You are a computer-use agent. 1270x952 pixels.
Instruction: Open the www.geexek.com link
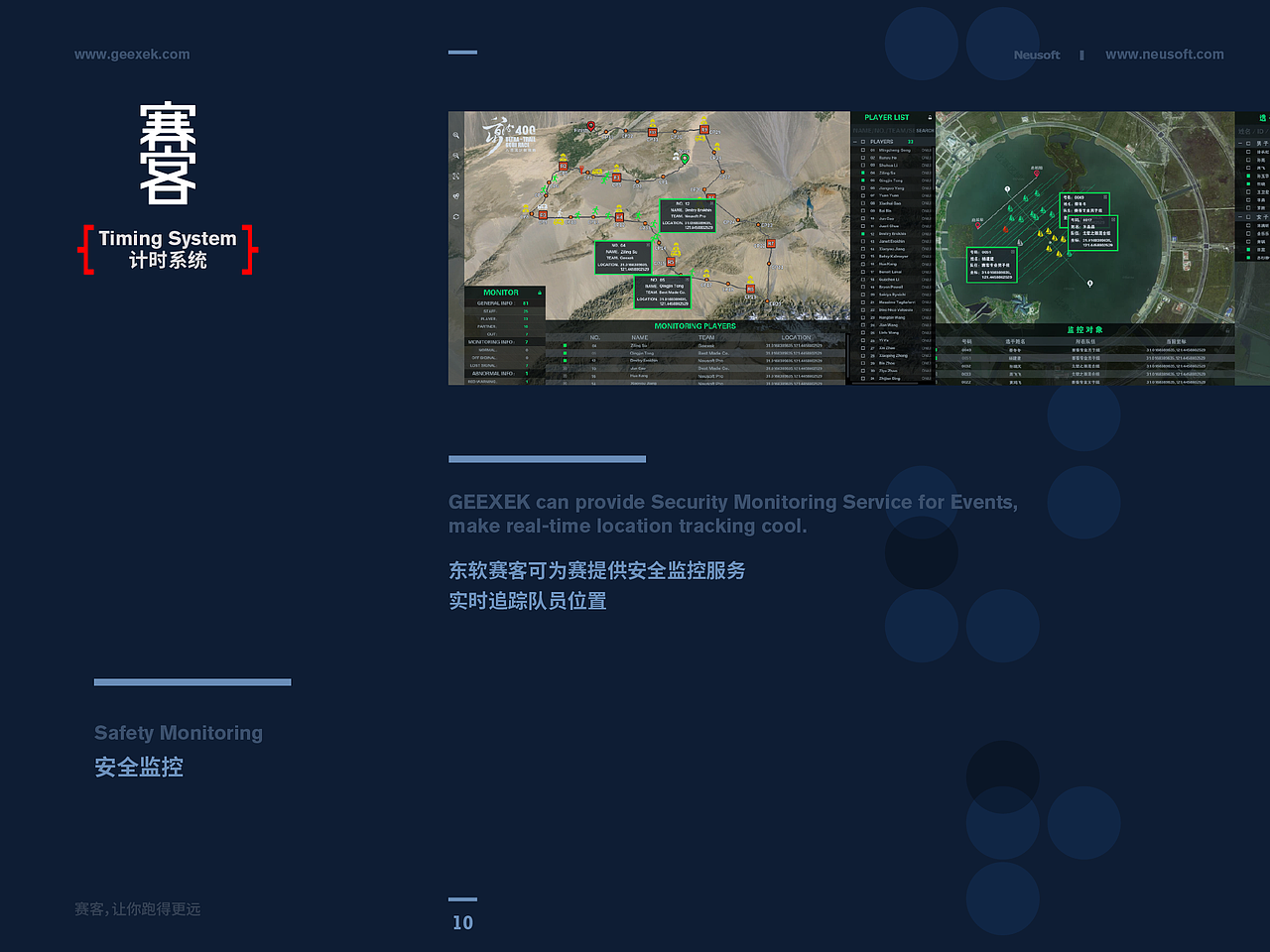click(x=132, y=55)
